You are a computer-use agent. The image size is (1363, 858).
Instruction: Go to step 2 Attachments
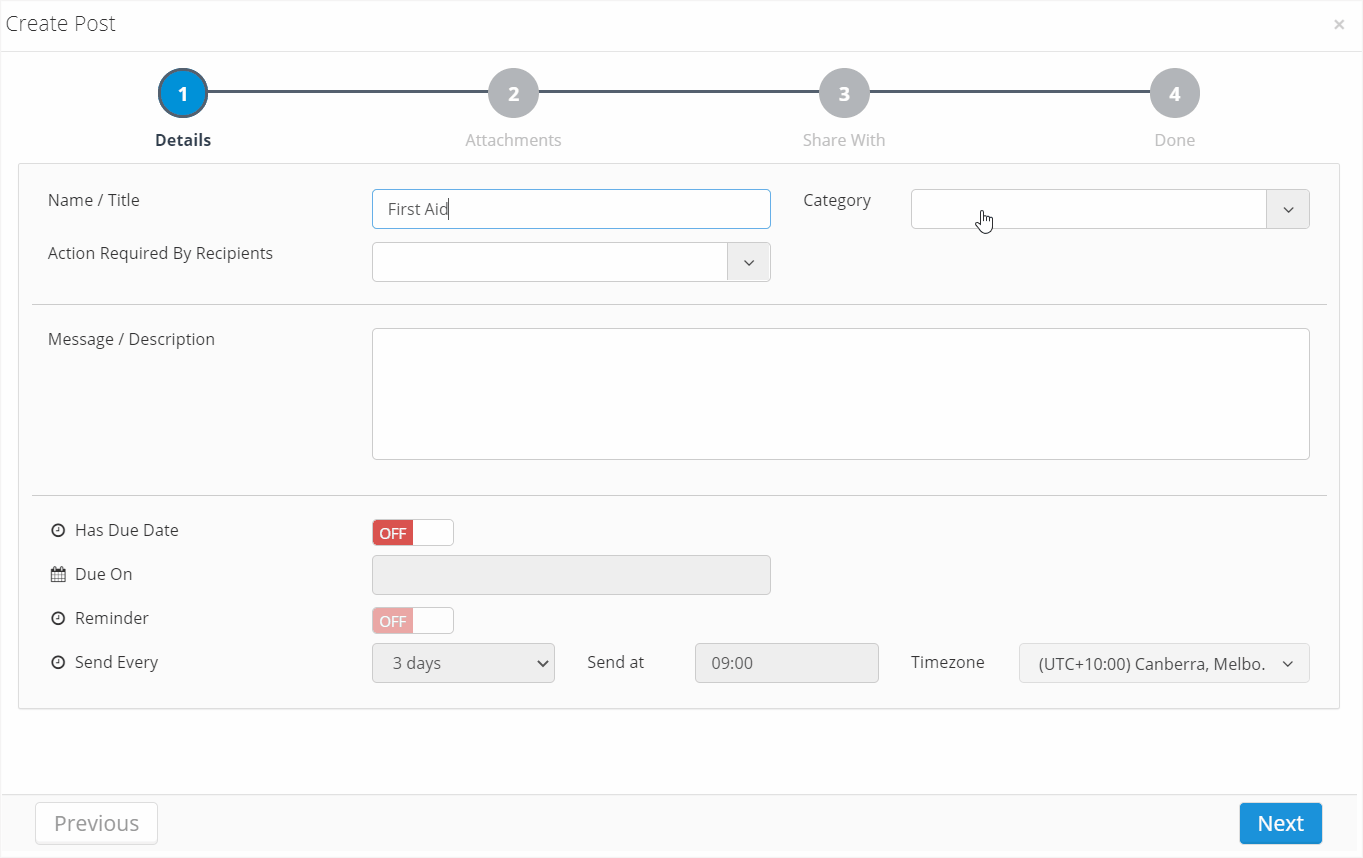pos(513,94)
